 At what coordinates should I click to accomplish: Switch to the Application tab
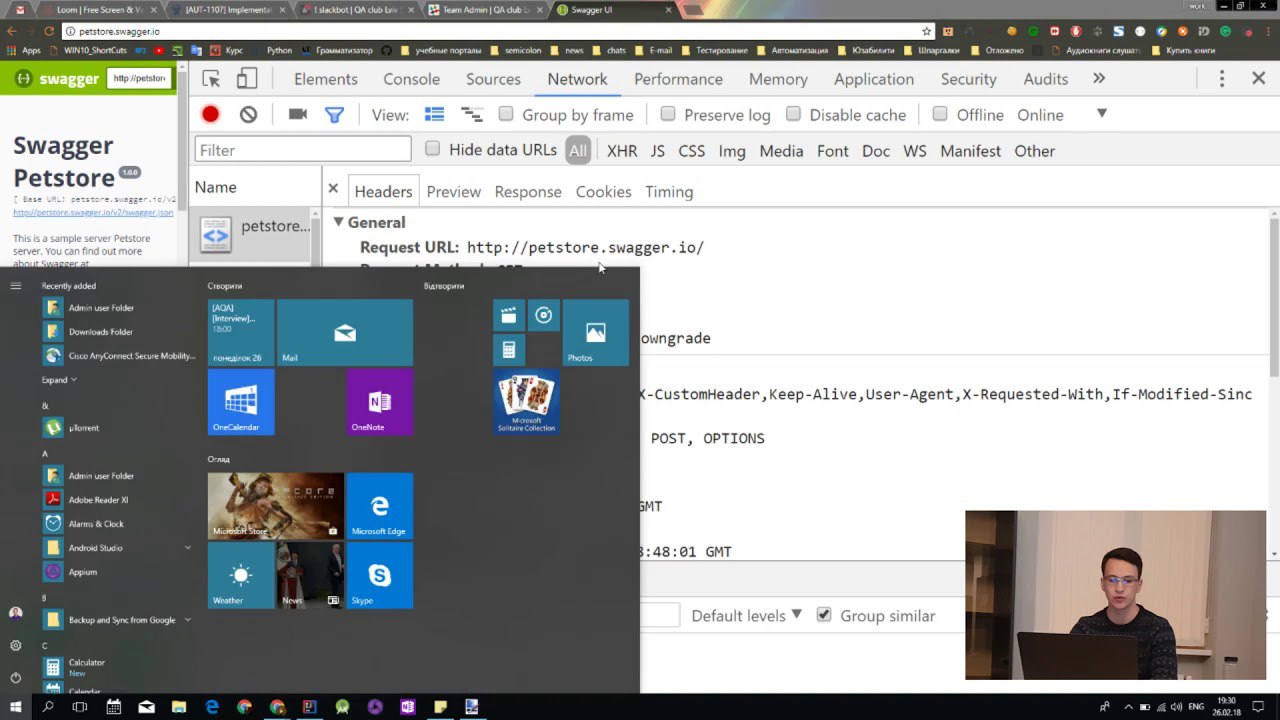(x=874, y=79)
